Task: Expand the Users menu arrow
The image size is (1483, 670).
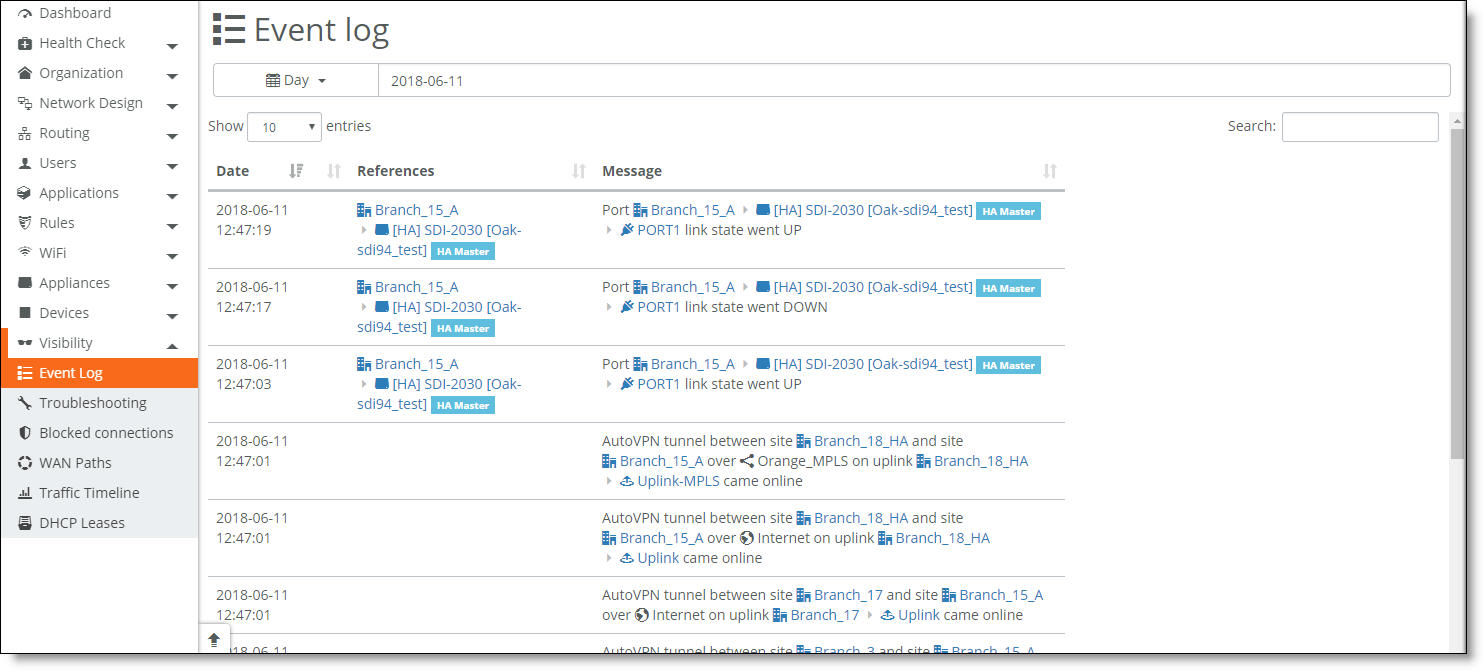Action: 172,166
